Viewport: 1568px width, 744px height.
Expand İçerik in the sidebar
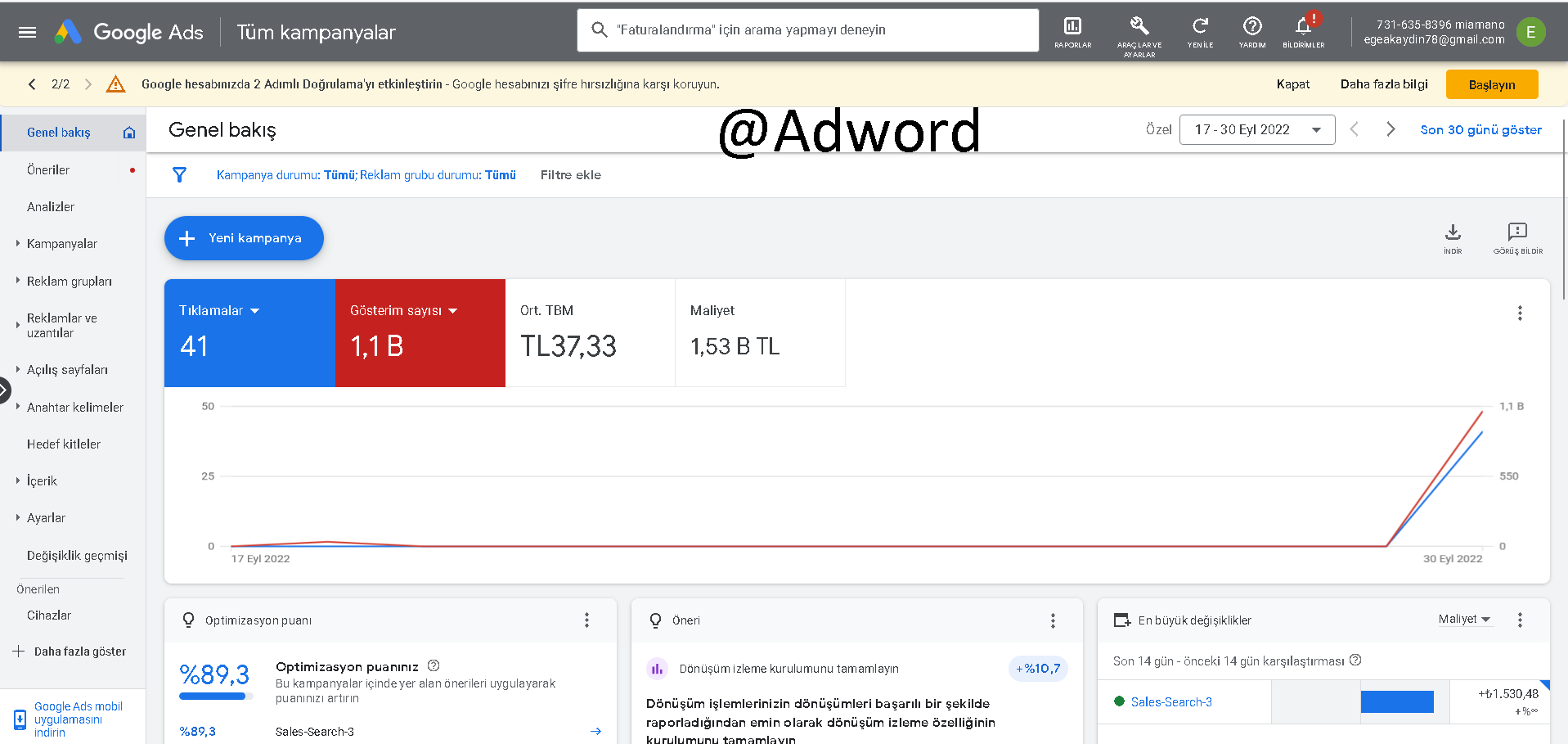coord(18,480)
